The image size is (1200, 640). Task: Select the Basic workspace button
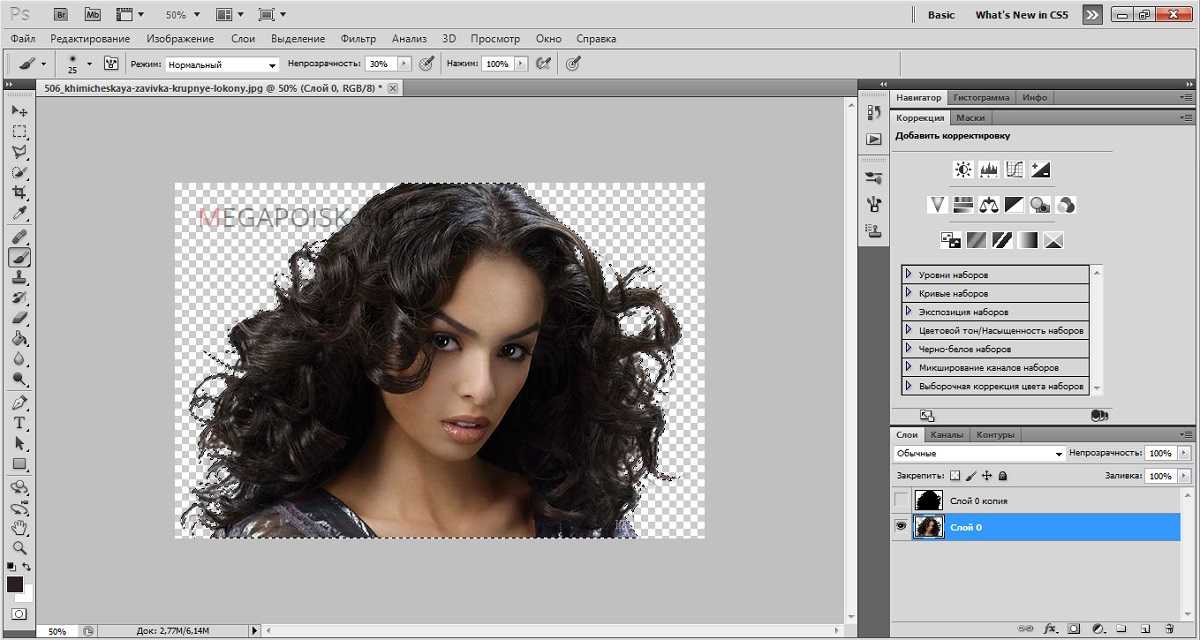(x=941, y=15)
